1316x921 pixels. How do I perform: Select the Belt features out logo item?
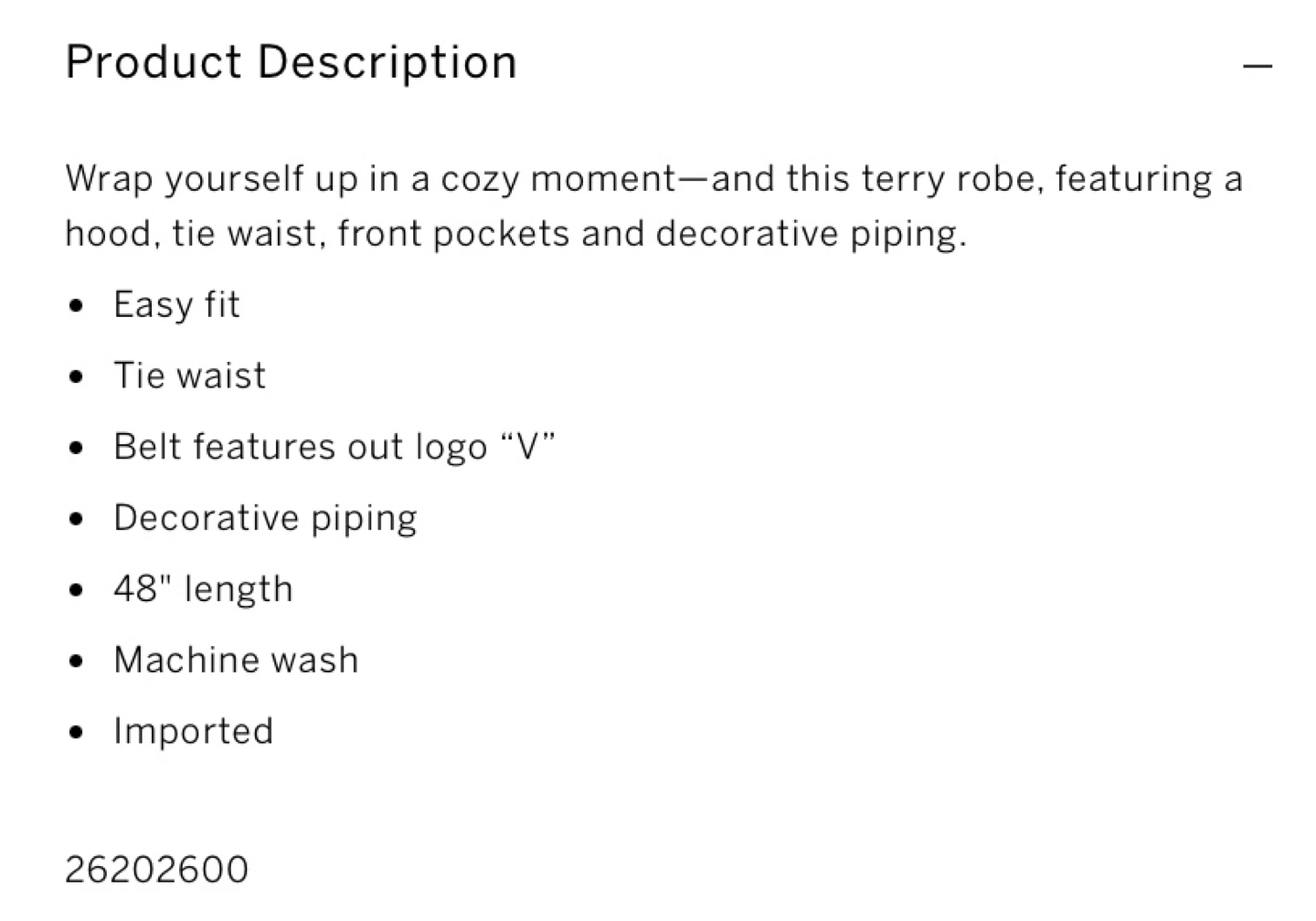click(x=334, y=447)
